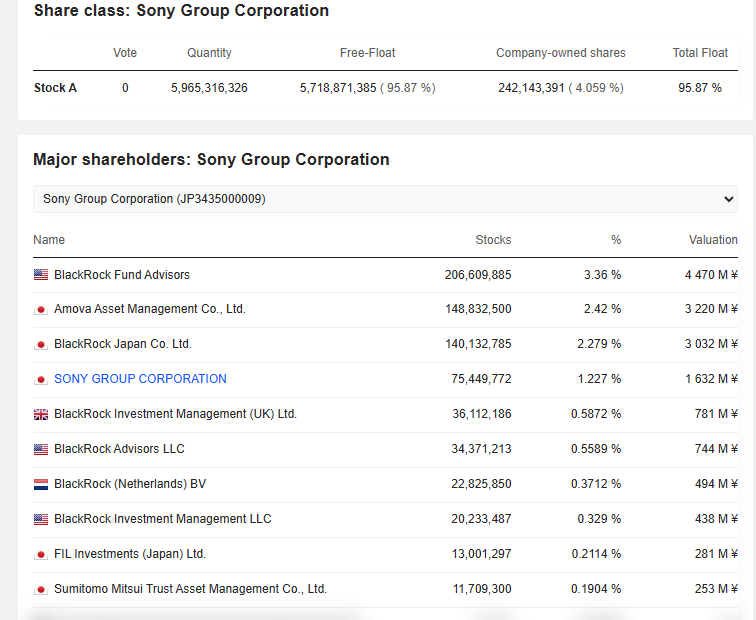Image resolution: width=756 pixels, height=620 pixels.
Task: Click the Japan flag beside Sumitomo Mitsui Trust
Action: coord(41,589)
